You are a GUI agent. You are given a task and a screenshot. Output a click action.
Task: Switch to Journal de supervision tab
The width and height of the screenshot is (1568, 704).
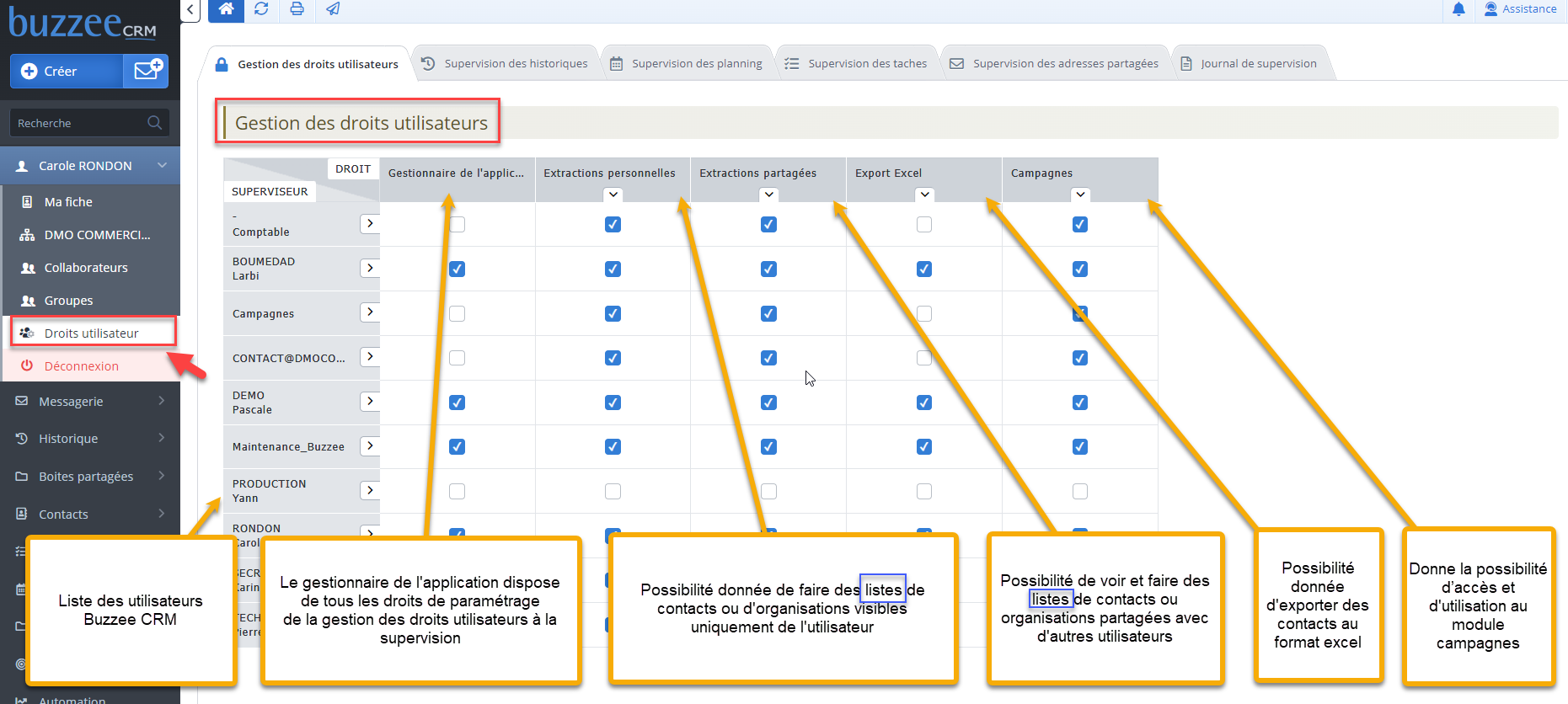[1249, 64]
